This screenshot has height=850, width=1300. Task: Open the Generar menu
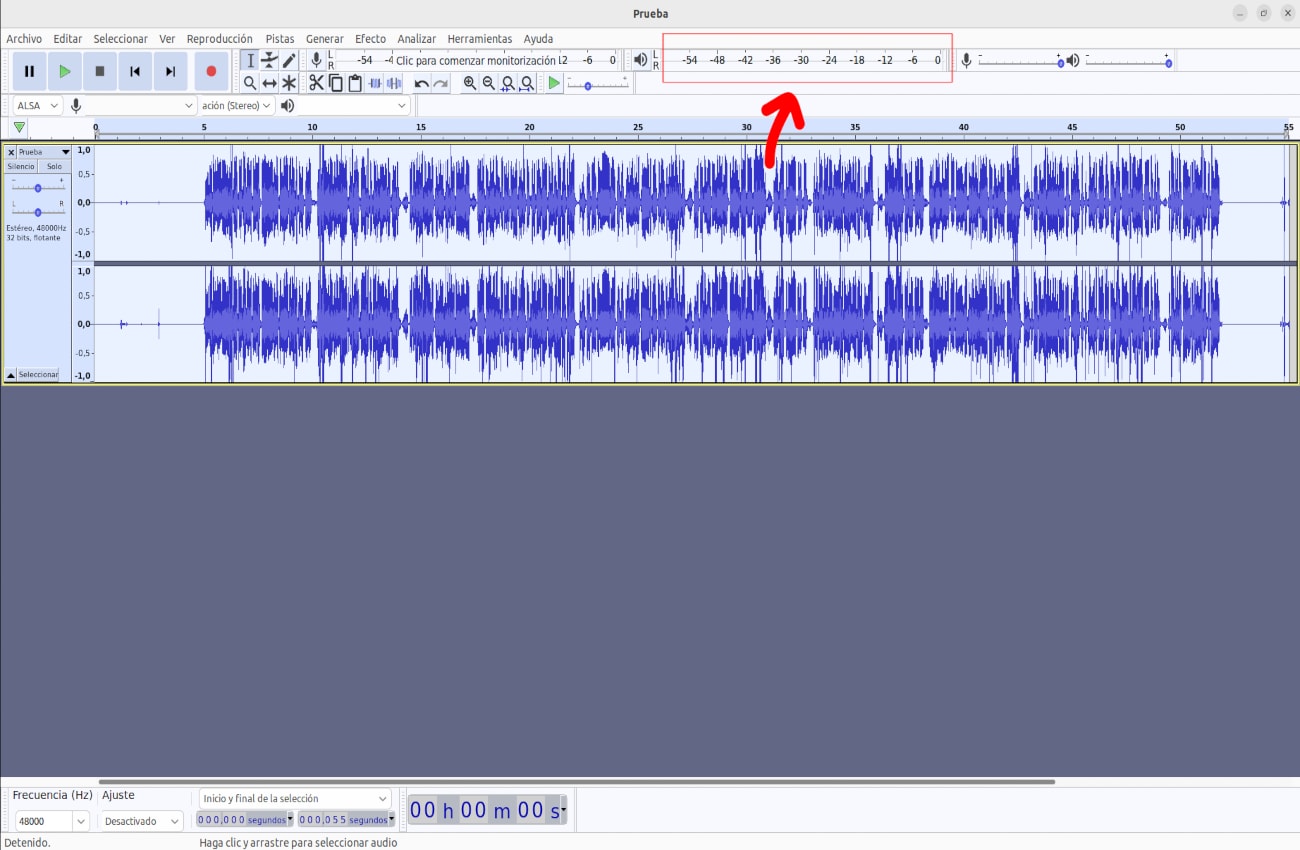pyautogui.click(x=324, y=38)
